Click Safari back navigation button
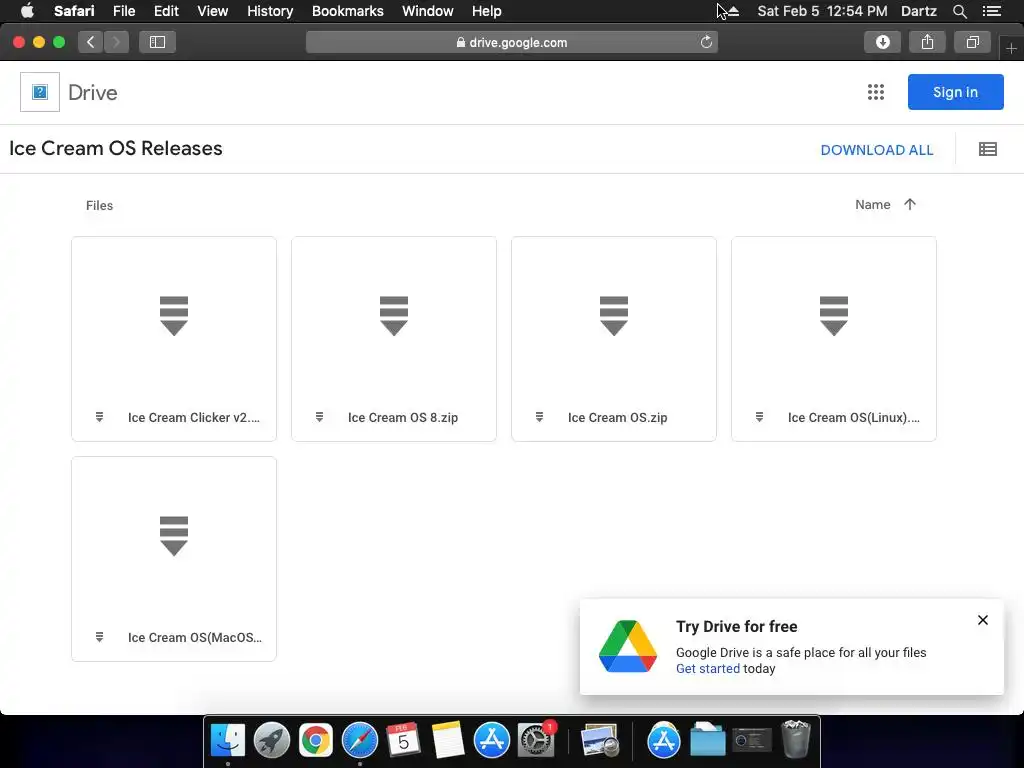 (x=91, y=42)
